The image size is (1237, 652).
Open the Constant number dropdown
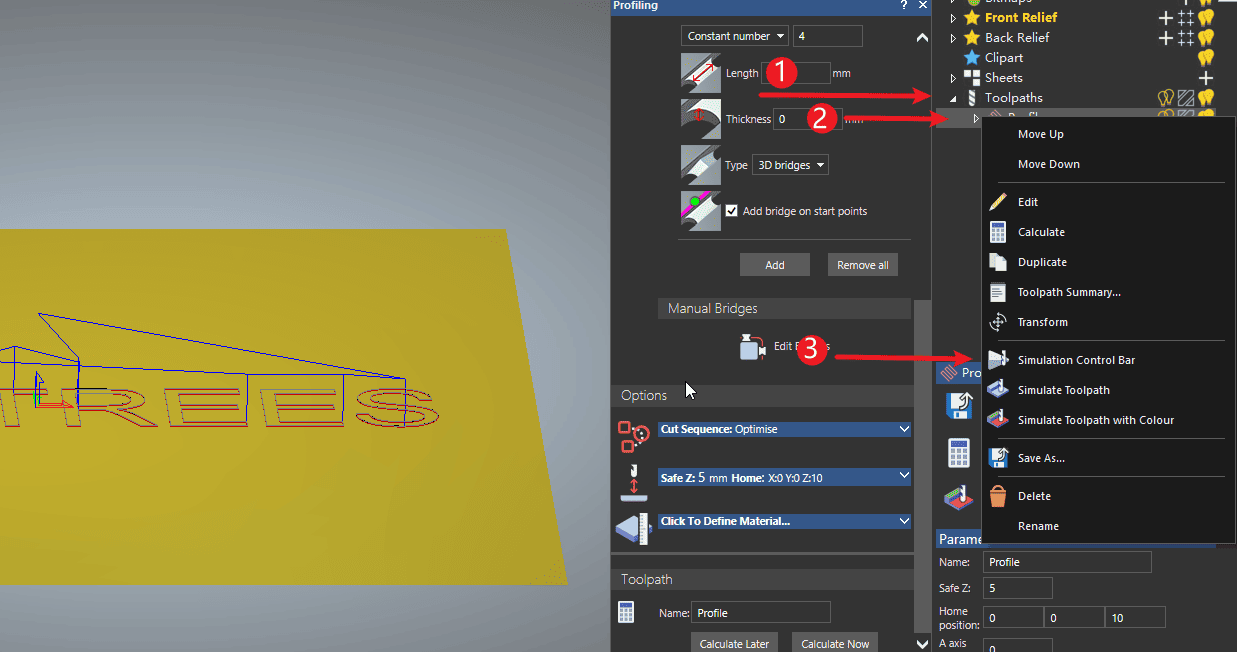pos(735,36)
